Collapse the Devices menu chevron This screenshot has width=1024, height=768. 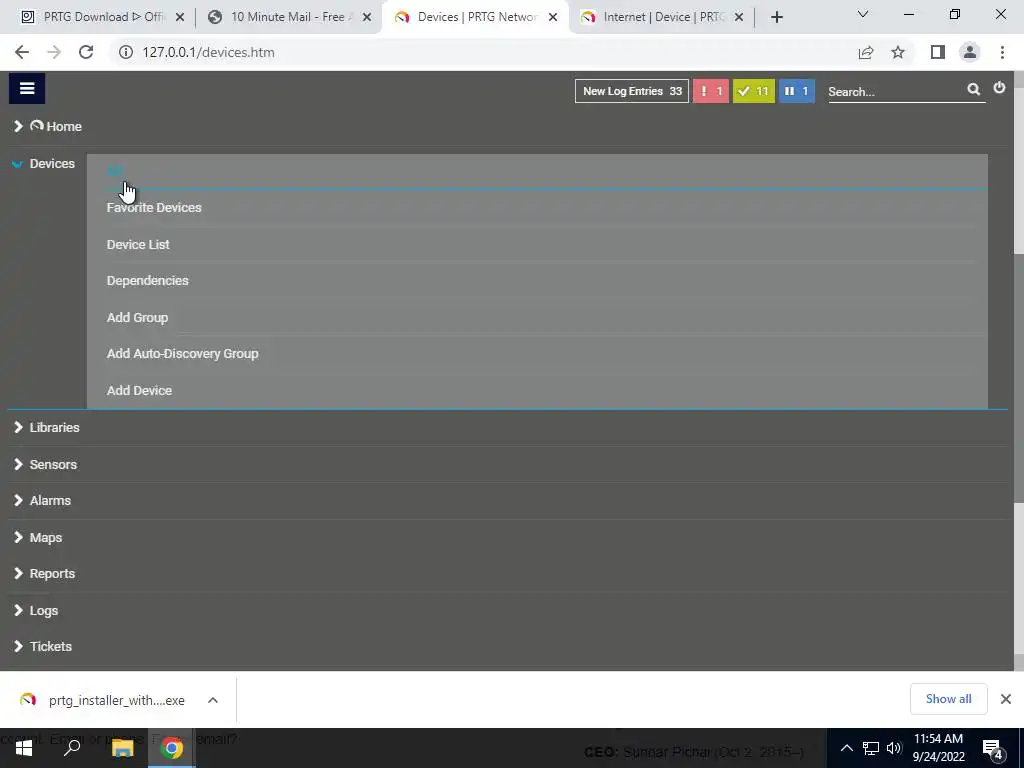pos(18,164)
